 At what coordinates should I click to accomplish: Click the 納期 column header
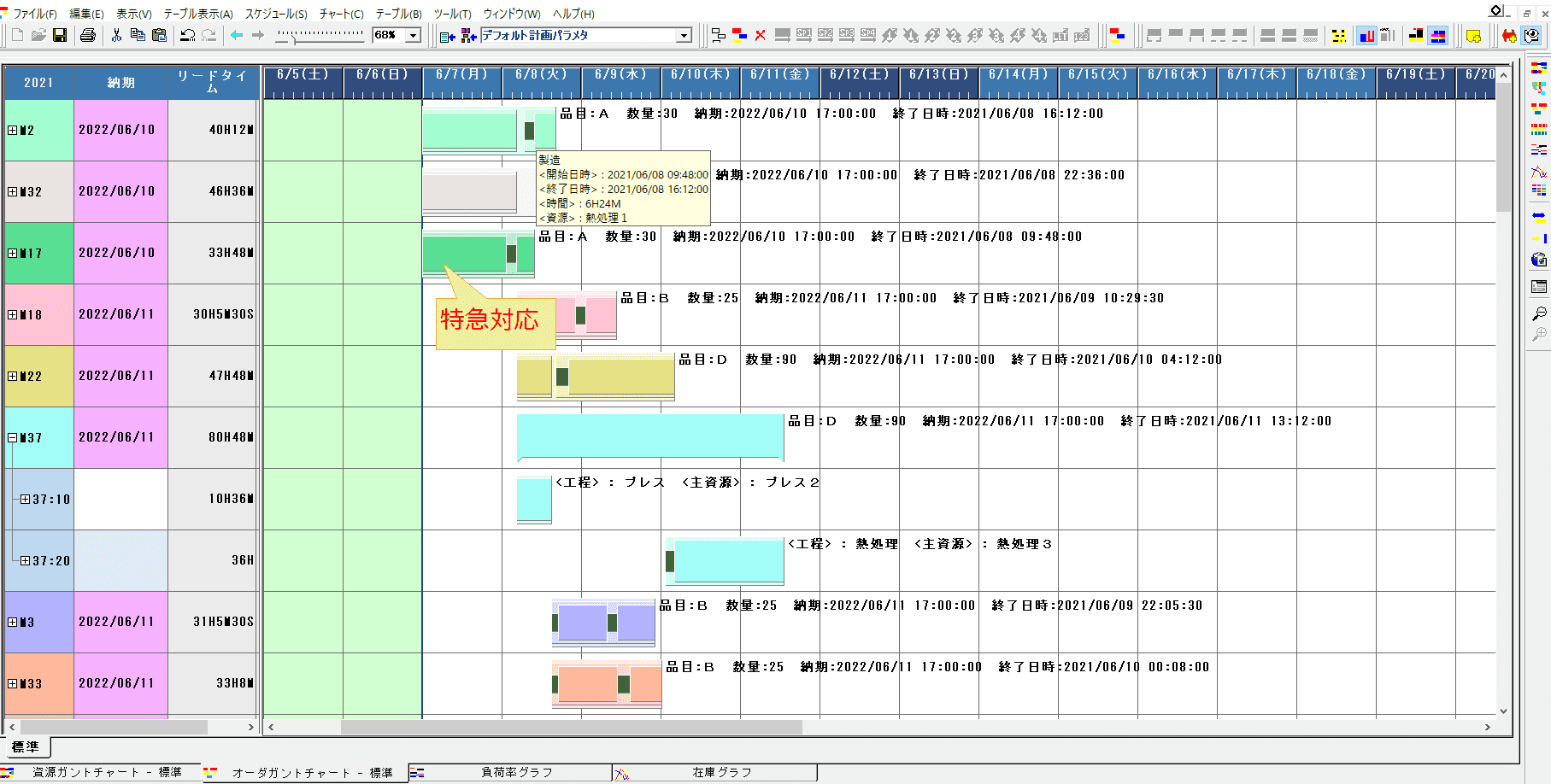[x=120, y=83]
